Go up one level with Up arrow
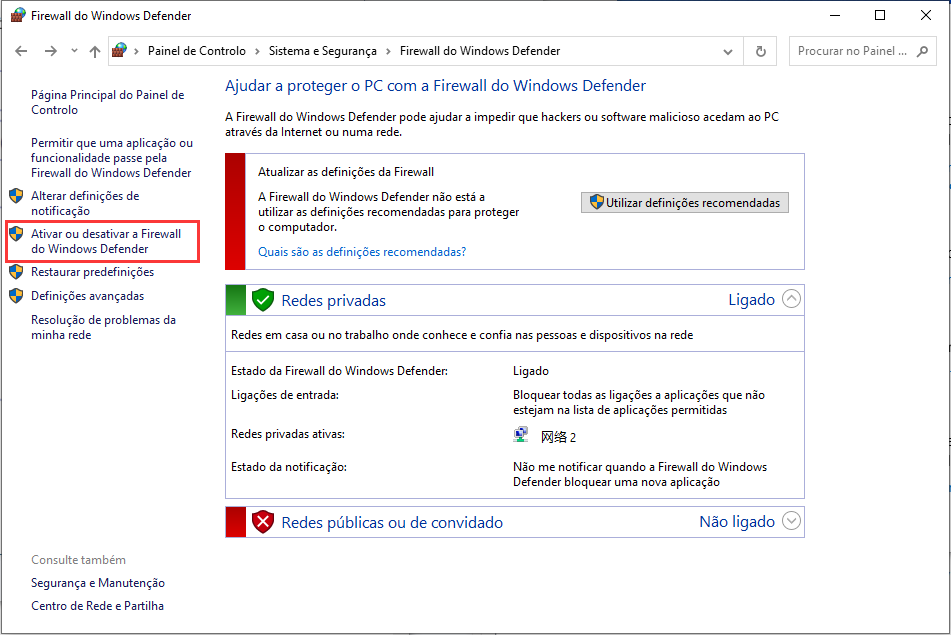 point(95,51)
